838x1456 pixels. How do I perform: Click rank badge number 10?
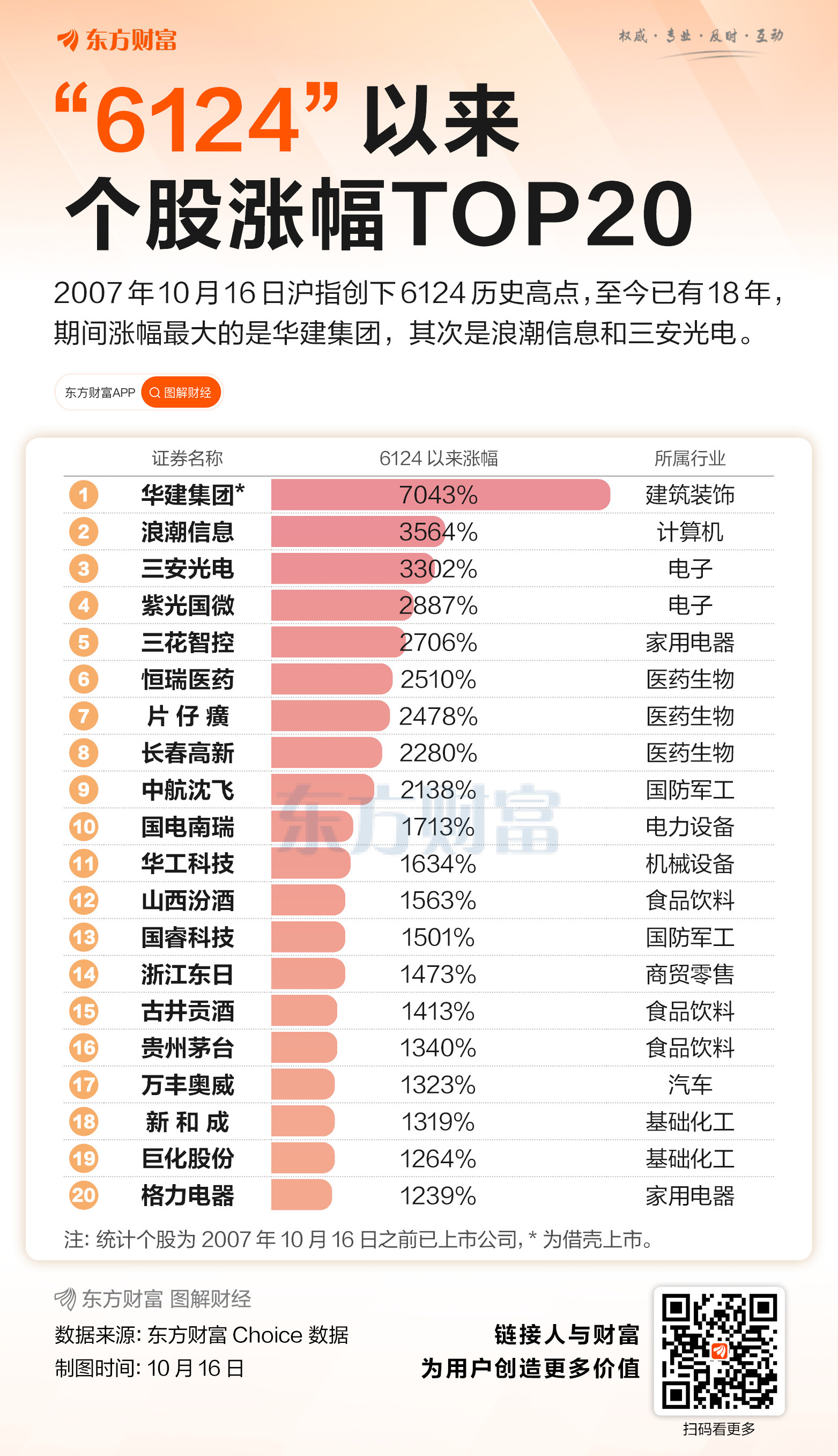pyautogui.click(x=84, y=826)
